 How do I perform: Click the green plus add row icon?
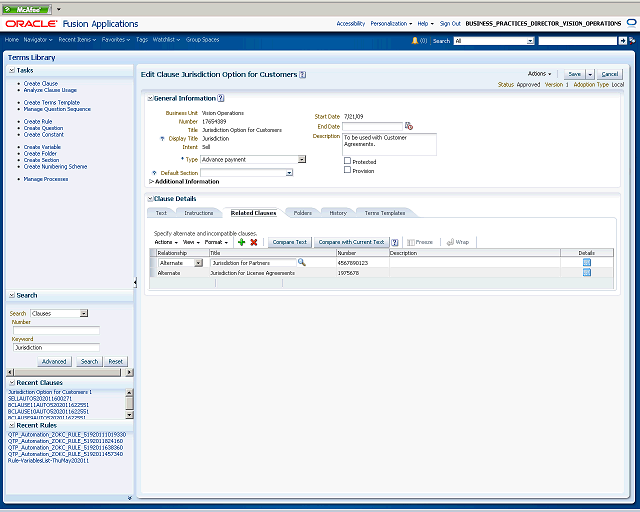pyautogui.click(x=241, y=242)
